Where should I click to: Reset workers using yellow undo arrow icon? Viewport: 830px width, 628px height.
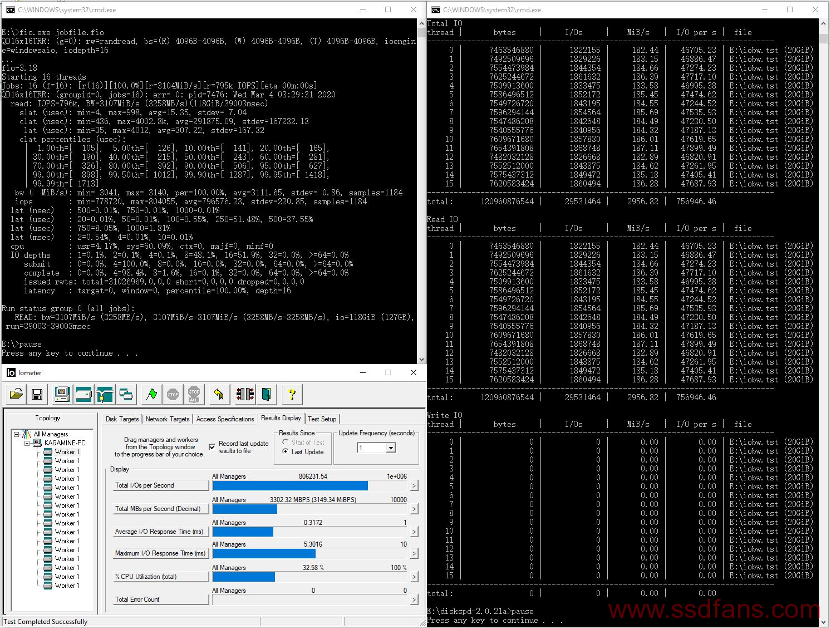click(x=219, y=394)
